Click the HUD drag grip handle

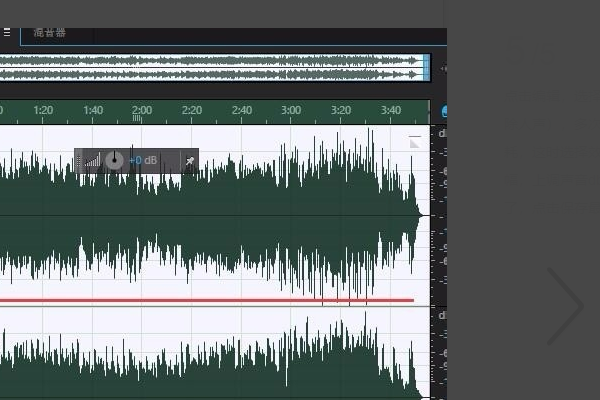79,160
